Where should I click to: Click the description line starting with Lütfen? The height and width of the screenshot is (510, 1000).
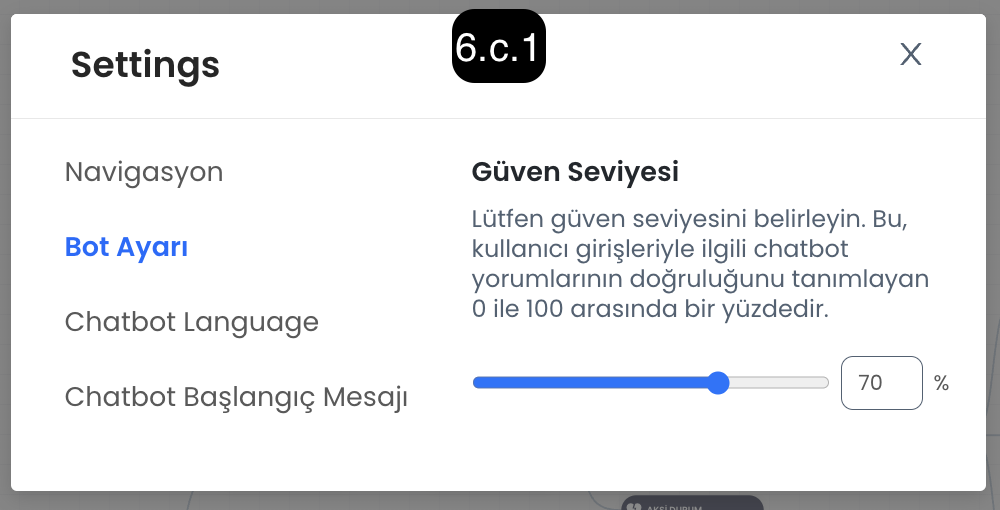point(689,219)
